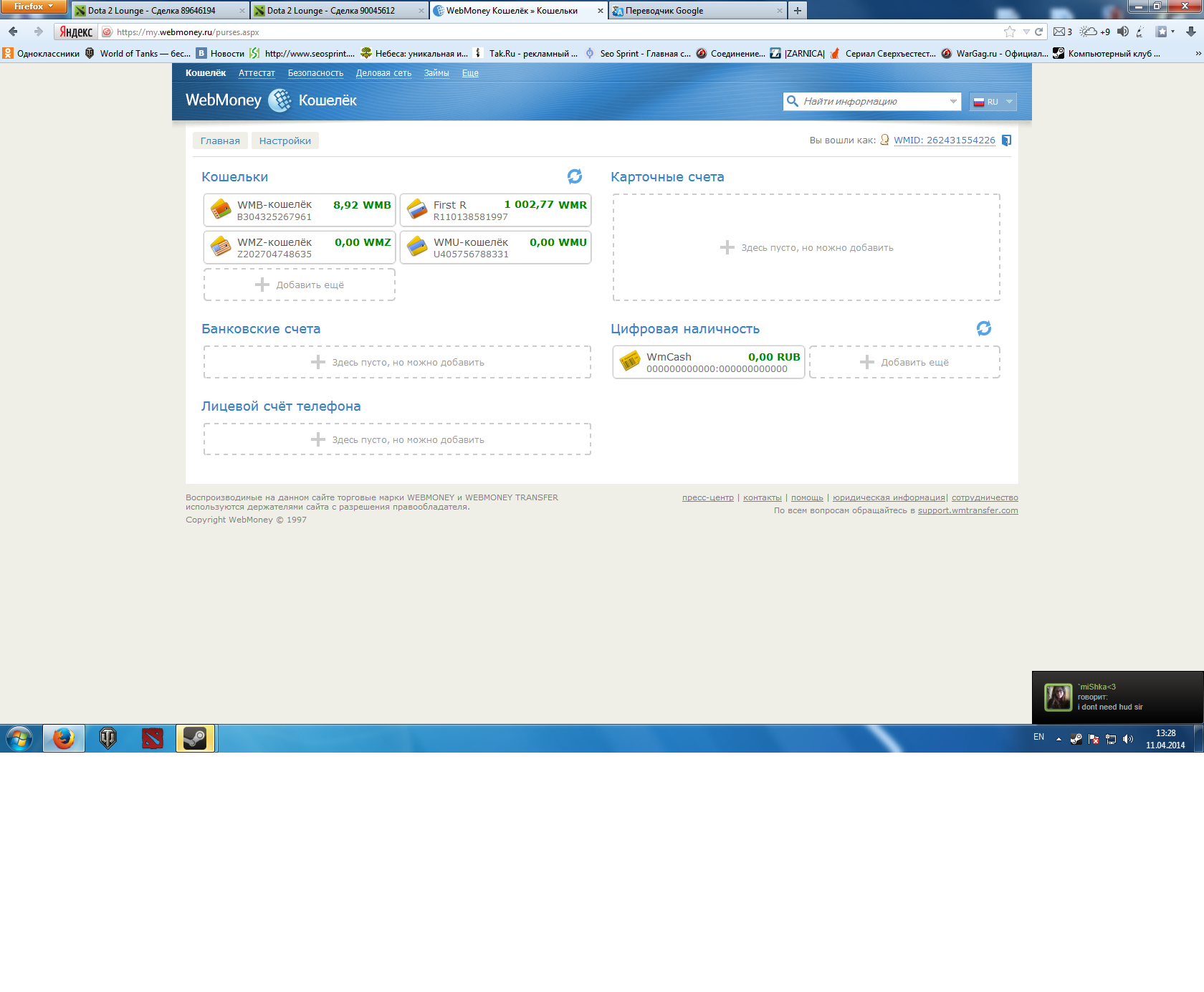1204x992 pixels.
Task: Switch to Dota 2 Lounge Сделка 89646194 tab
Action: 161,11
